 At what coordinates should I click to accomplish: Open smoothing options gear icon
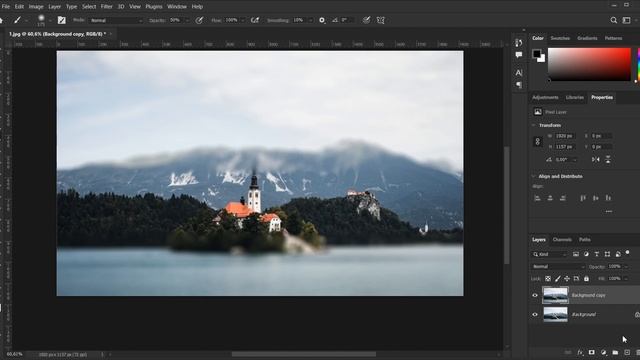(322, 20)
